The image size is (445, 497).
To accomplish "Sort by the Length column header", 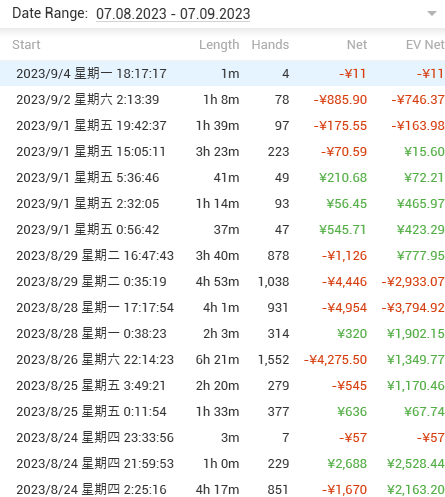I will coord(219,45).
